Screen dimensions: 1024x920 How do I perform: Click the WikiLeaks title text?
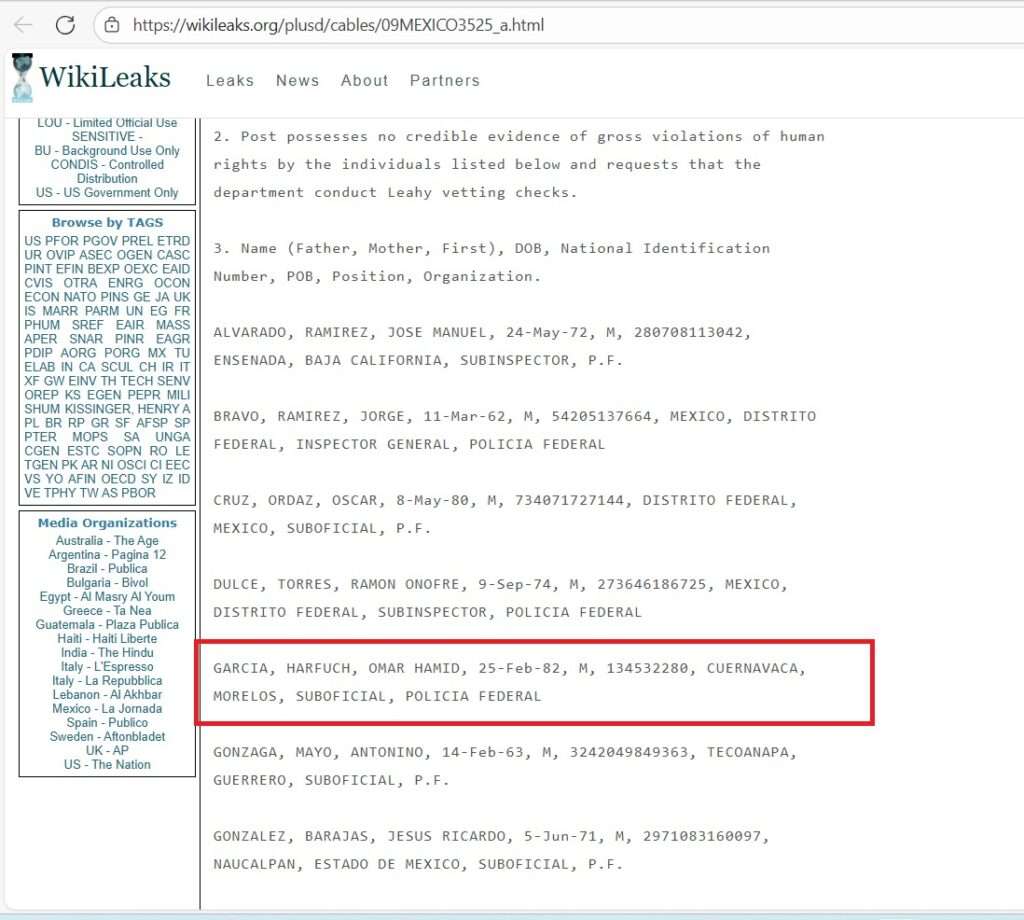[x=105, y=78]
